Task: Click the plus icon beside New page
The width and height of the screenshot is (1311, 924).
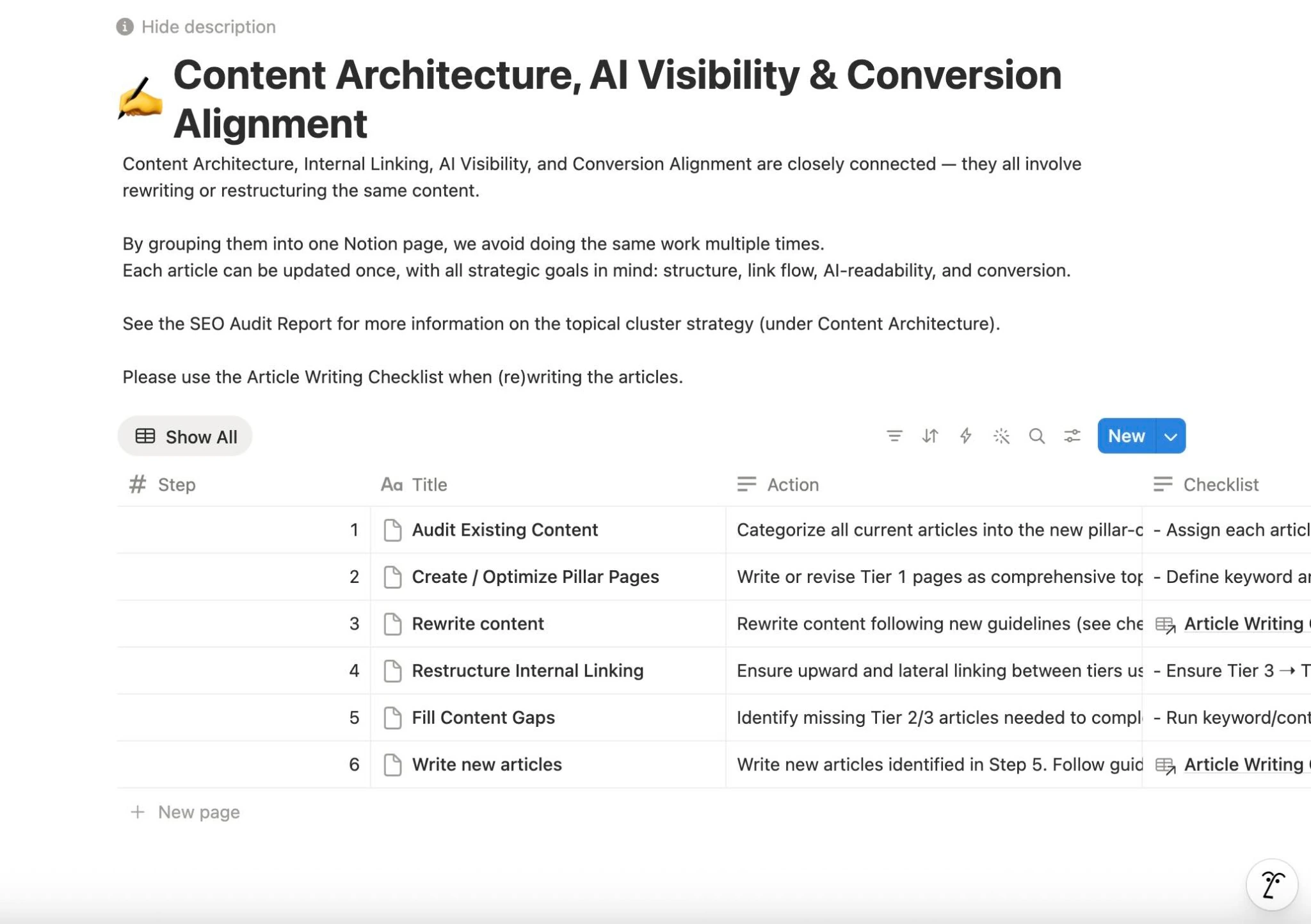Action: tap(137, 812)
